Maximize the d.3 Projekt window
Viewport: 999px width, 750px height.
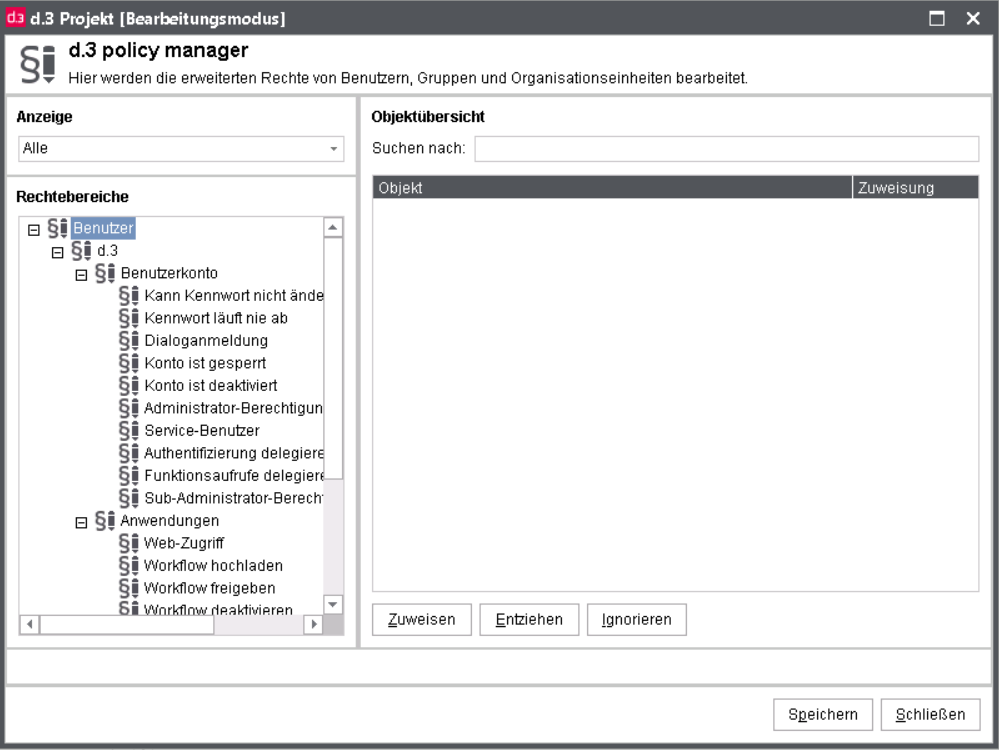937,18
